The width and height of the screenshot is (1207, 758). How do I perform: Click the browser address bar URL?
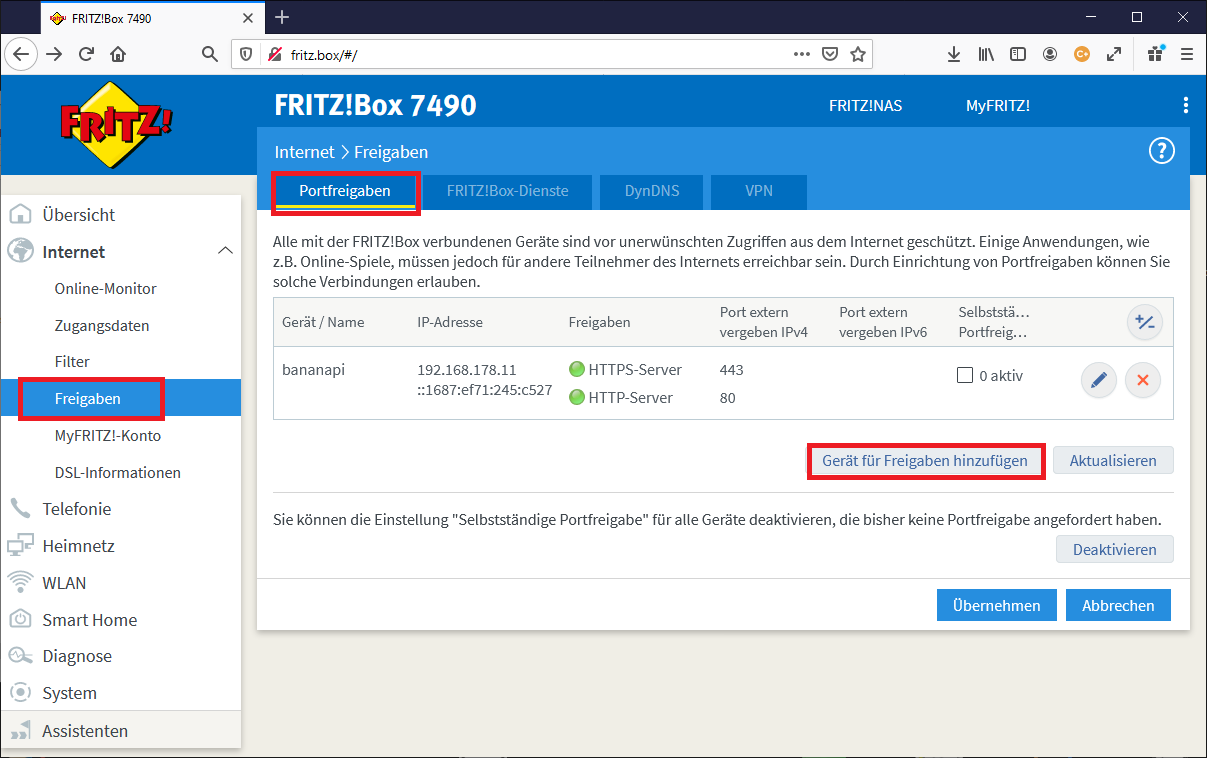click(x=323, y=54)
